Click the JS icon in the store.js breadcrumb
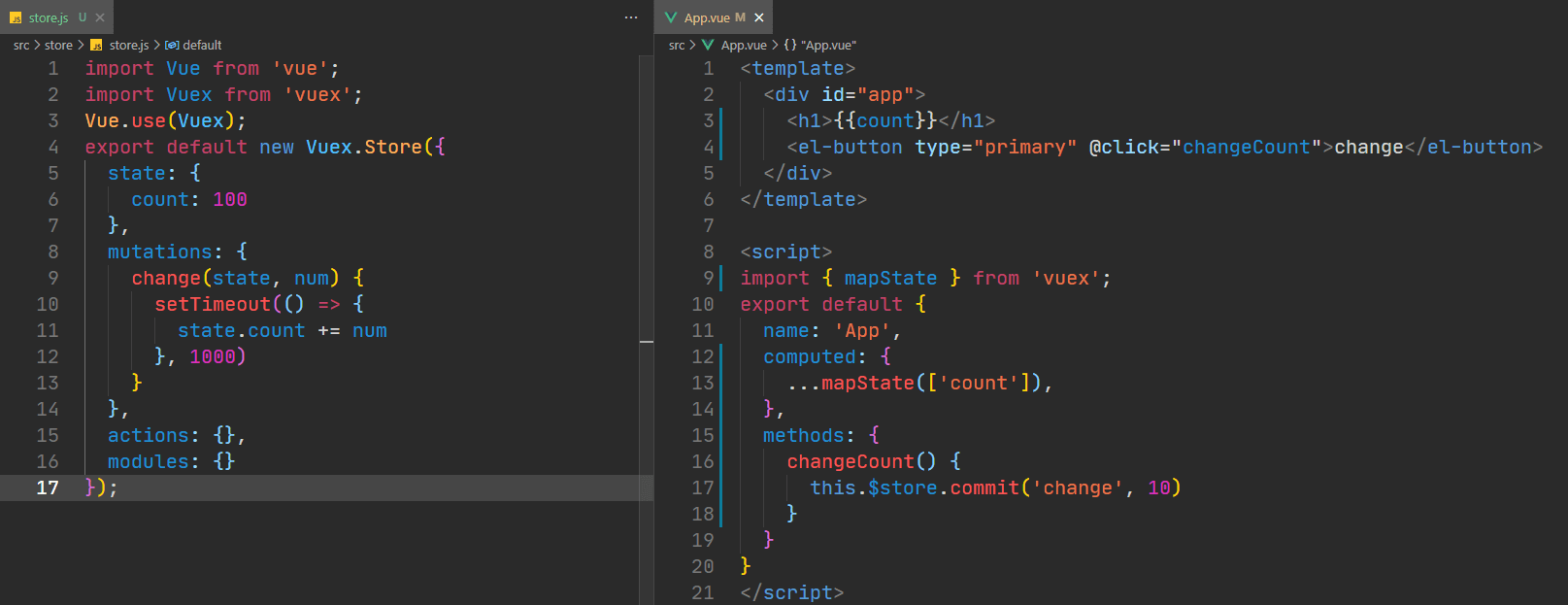Viewport: 1568px width, 605px height. point(96,45)
